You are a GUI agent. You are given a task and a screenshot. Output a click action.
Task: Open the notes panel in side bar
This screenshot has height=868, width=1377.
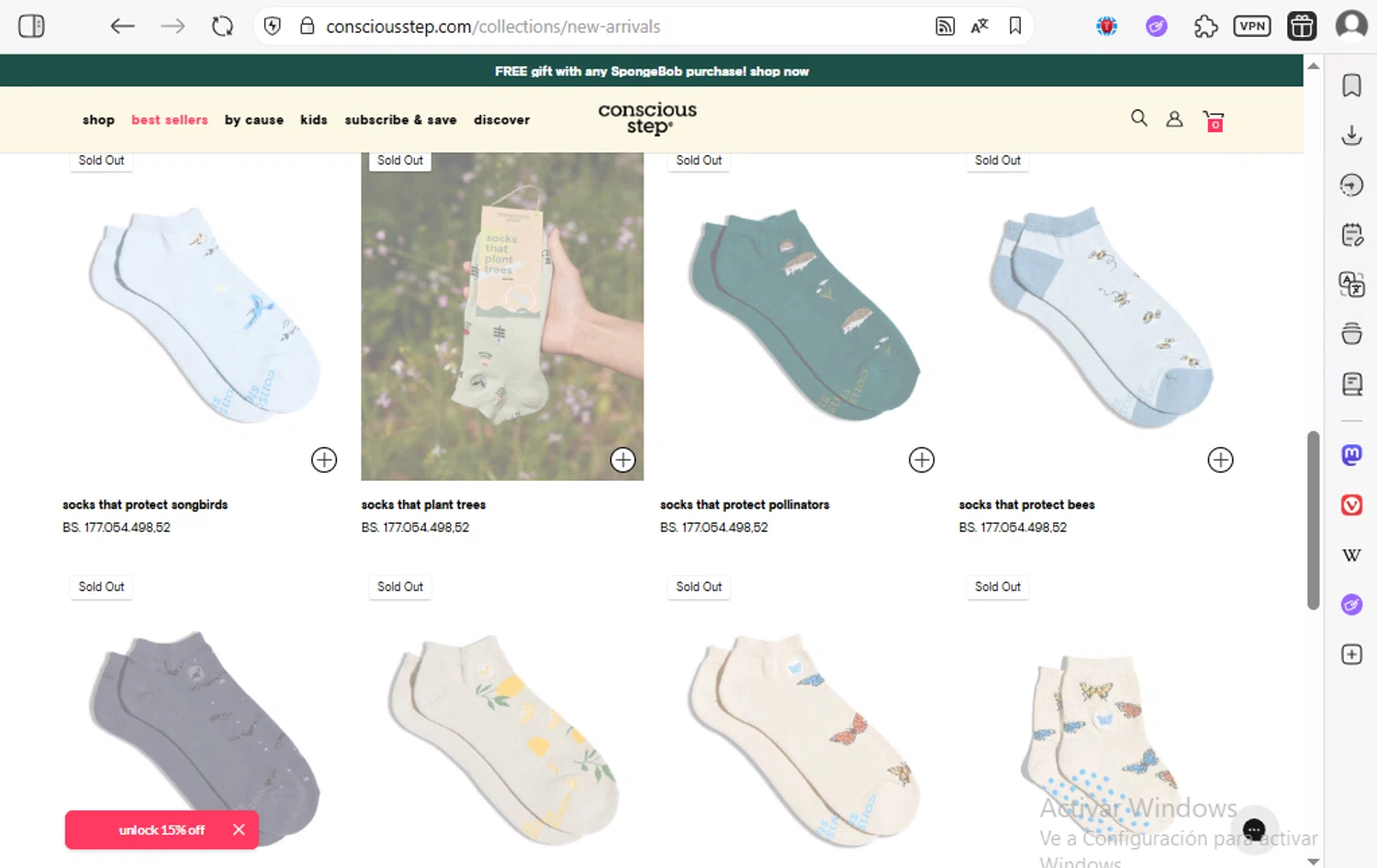1351,235
